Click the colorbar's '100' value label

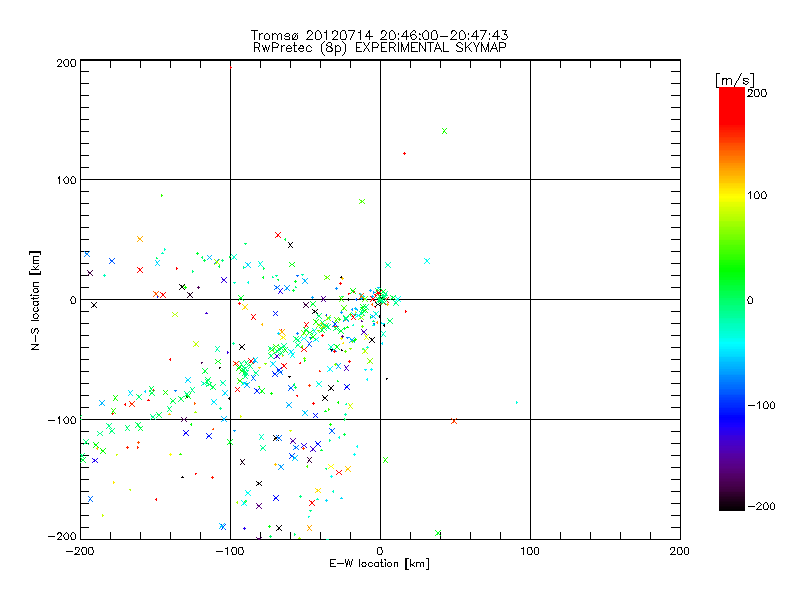click(x=757, y=195)
